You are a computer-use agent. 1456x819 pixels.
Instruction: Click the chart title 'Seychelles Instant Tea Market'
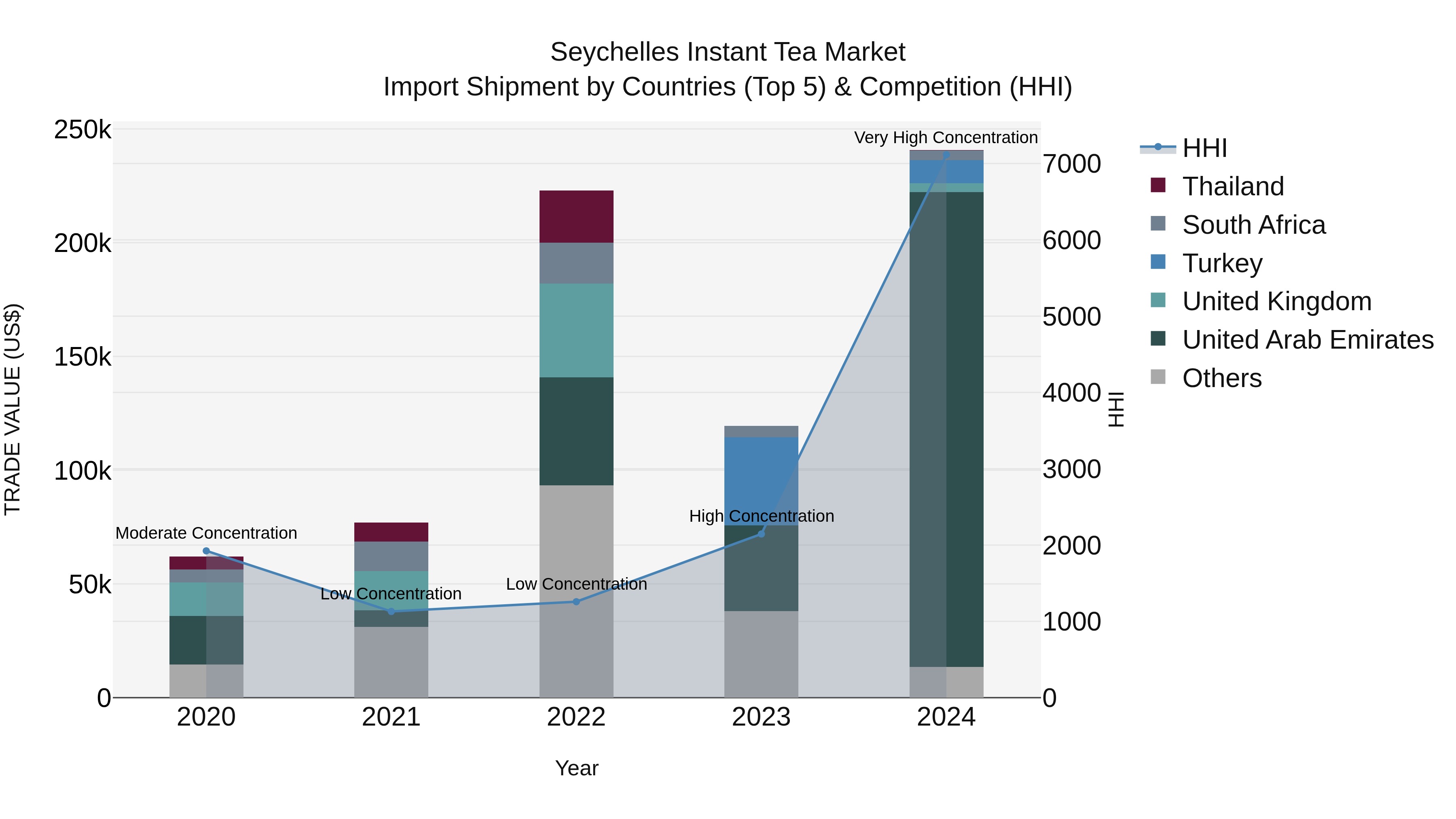(x=728, y=52)
